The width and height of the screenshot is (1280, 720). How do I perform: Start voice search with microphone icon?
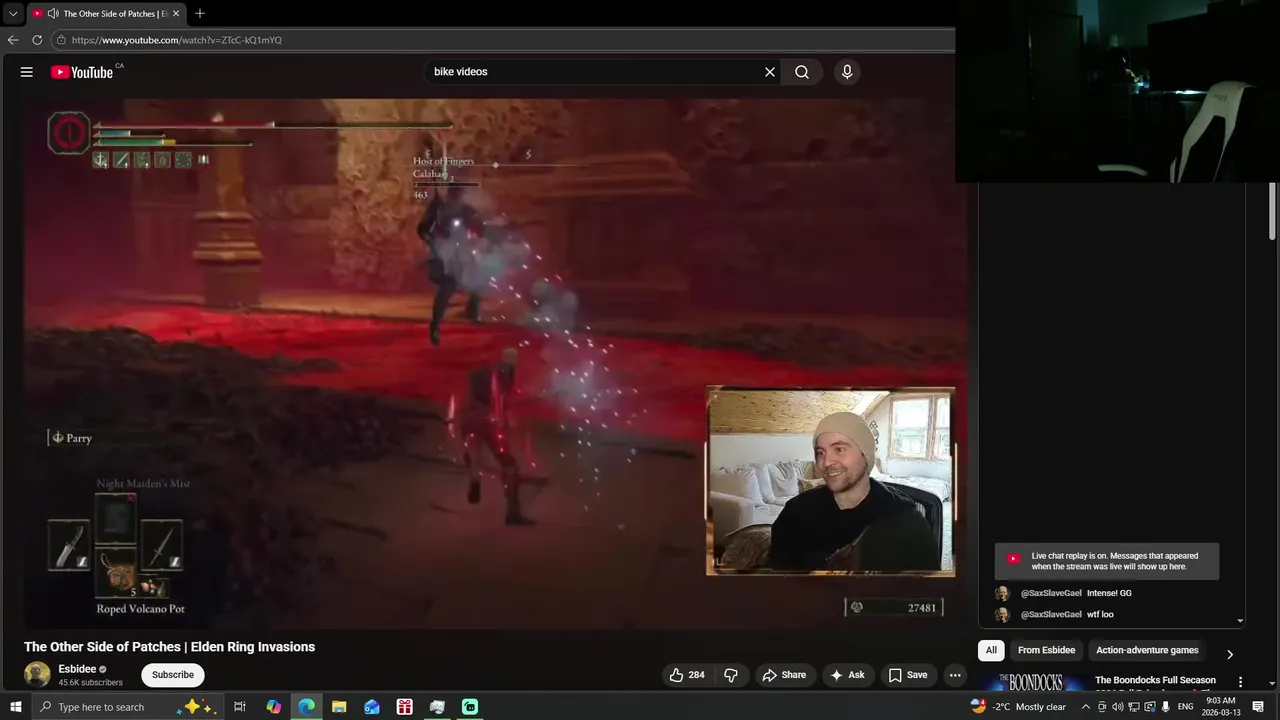(847, 72)
